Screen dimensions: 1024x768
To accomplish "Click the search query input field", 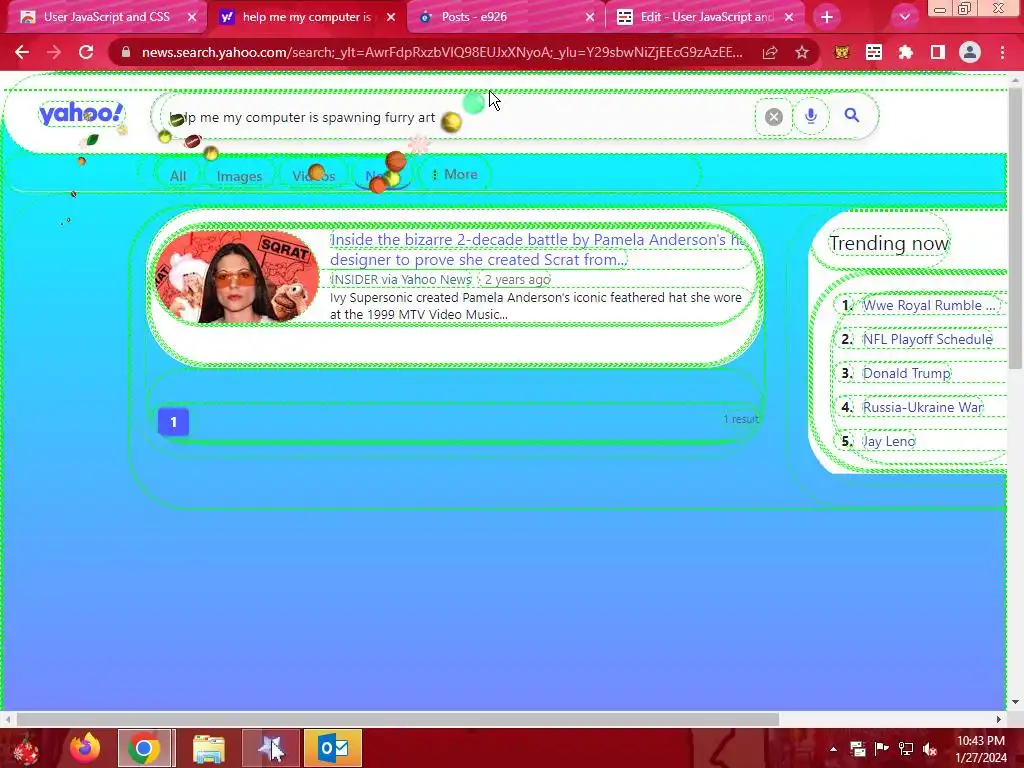I will point(457,118).
